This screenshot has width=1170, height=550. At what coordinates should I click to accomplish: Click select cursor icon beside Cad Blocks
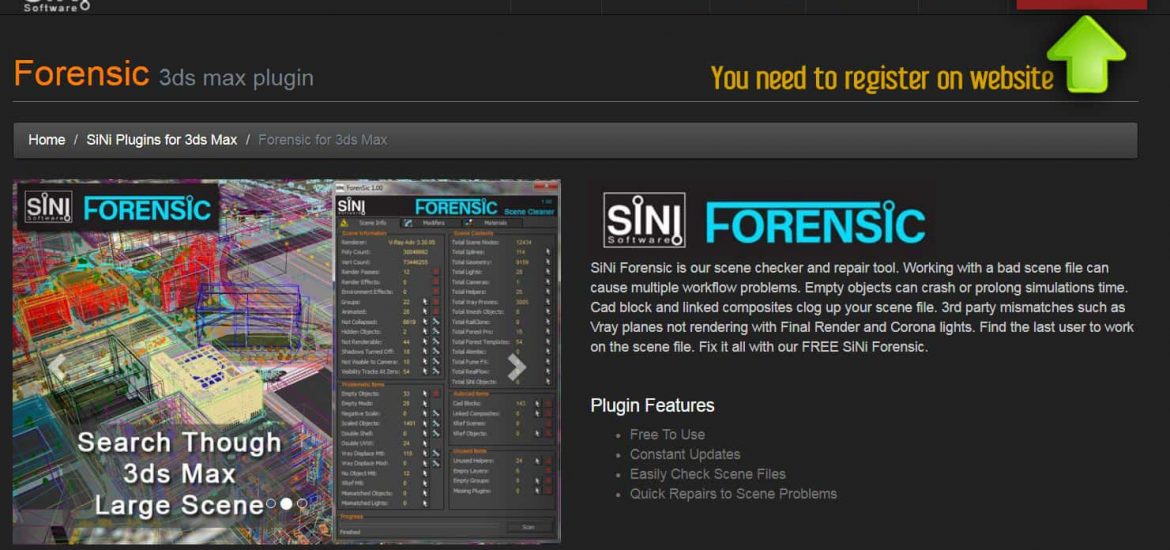(x=536, y=403)
